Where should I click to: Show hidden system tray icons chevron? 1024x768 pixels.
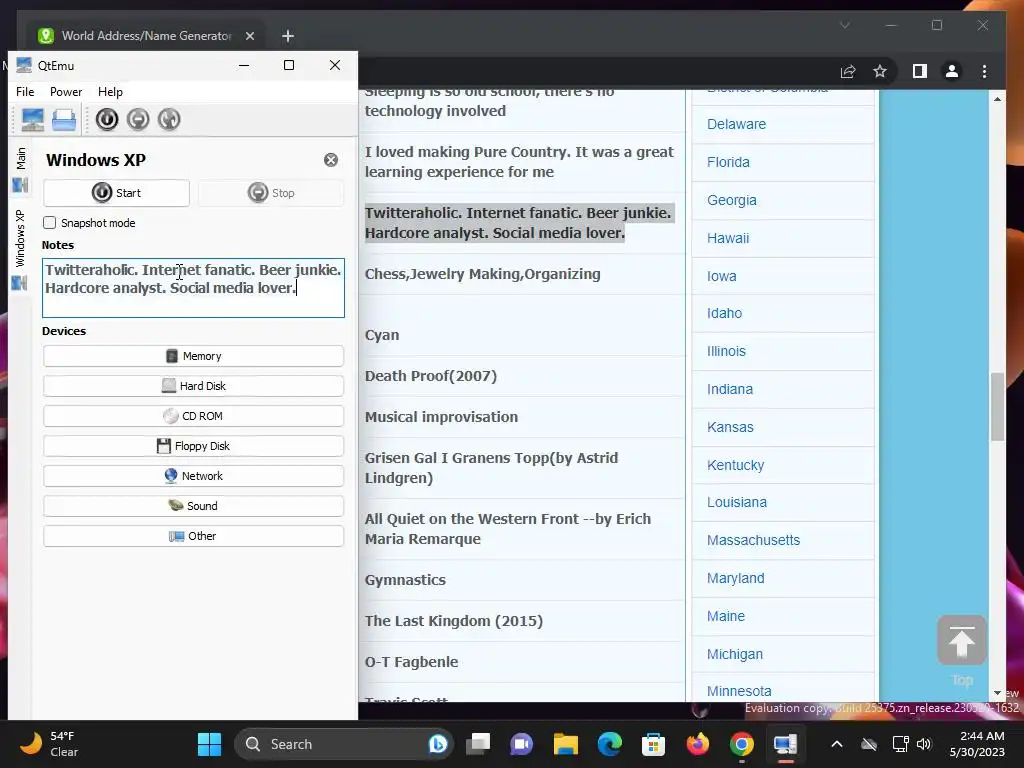pyautogui.click(x=837, y=744)
